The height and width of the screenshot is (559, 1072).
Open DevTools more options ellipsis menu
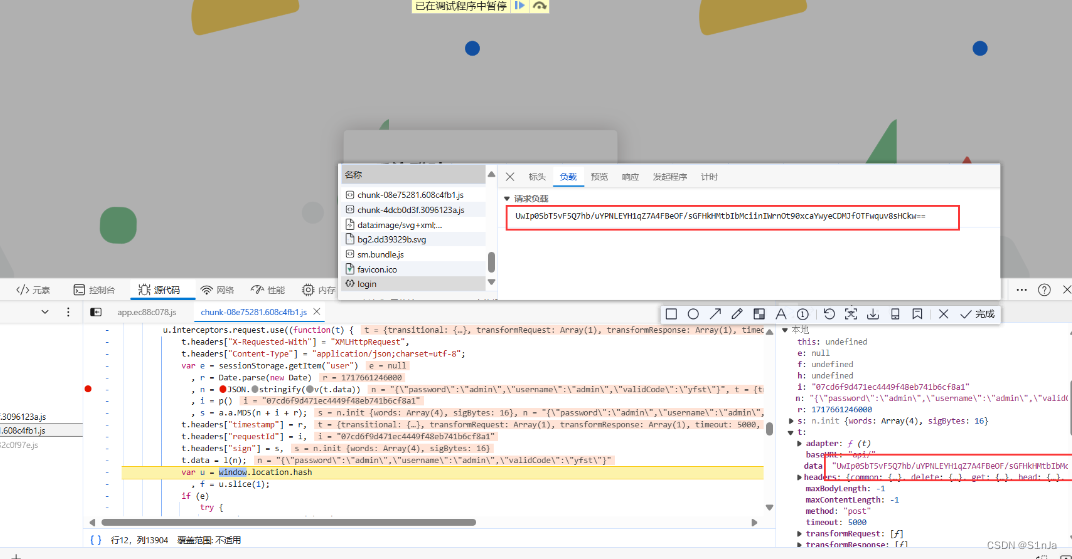(x=1021, y=290)
